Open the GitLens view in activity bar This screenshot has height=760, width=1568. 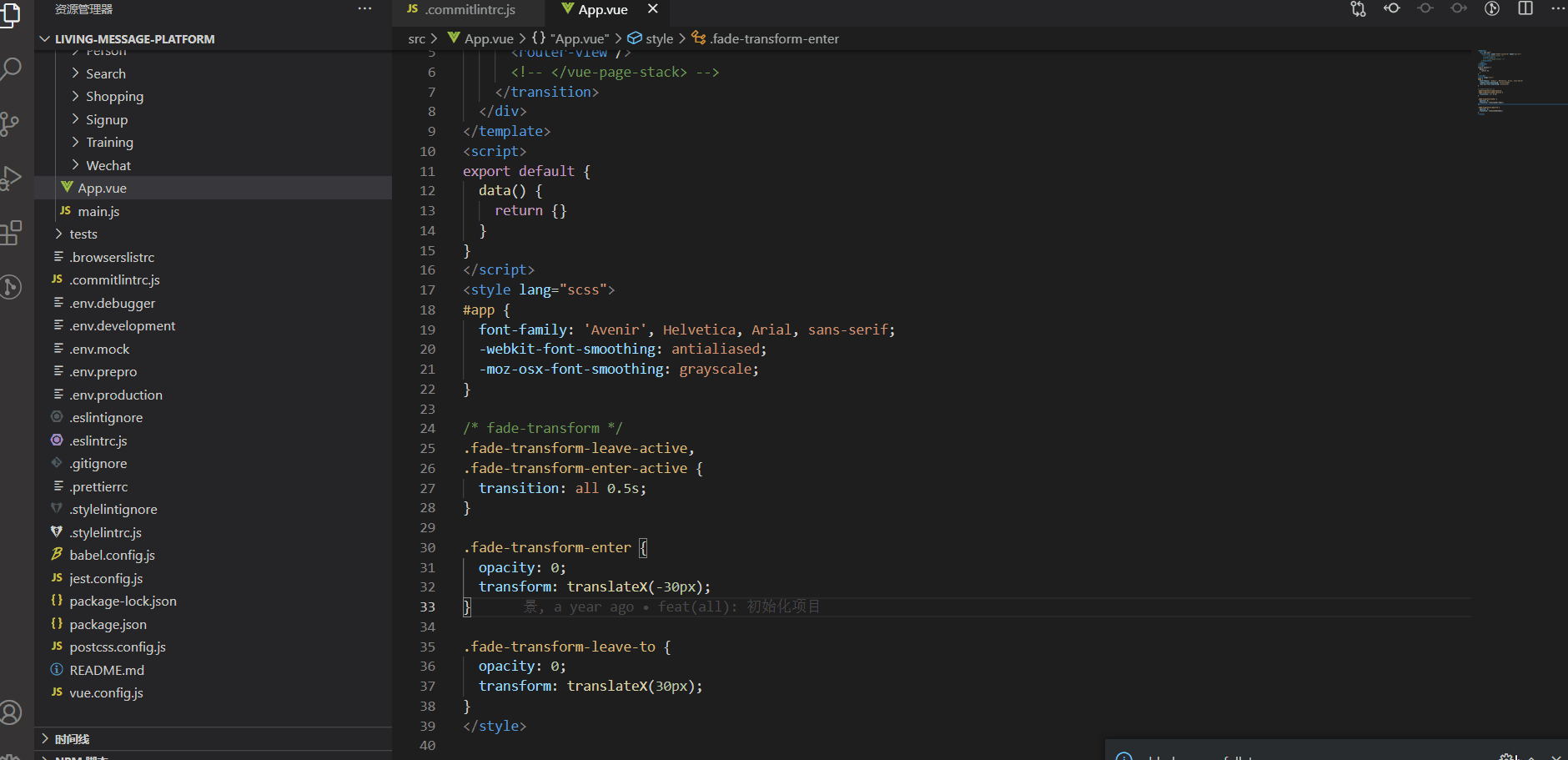tap(10, 287)
